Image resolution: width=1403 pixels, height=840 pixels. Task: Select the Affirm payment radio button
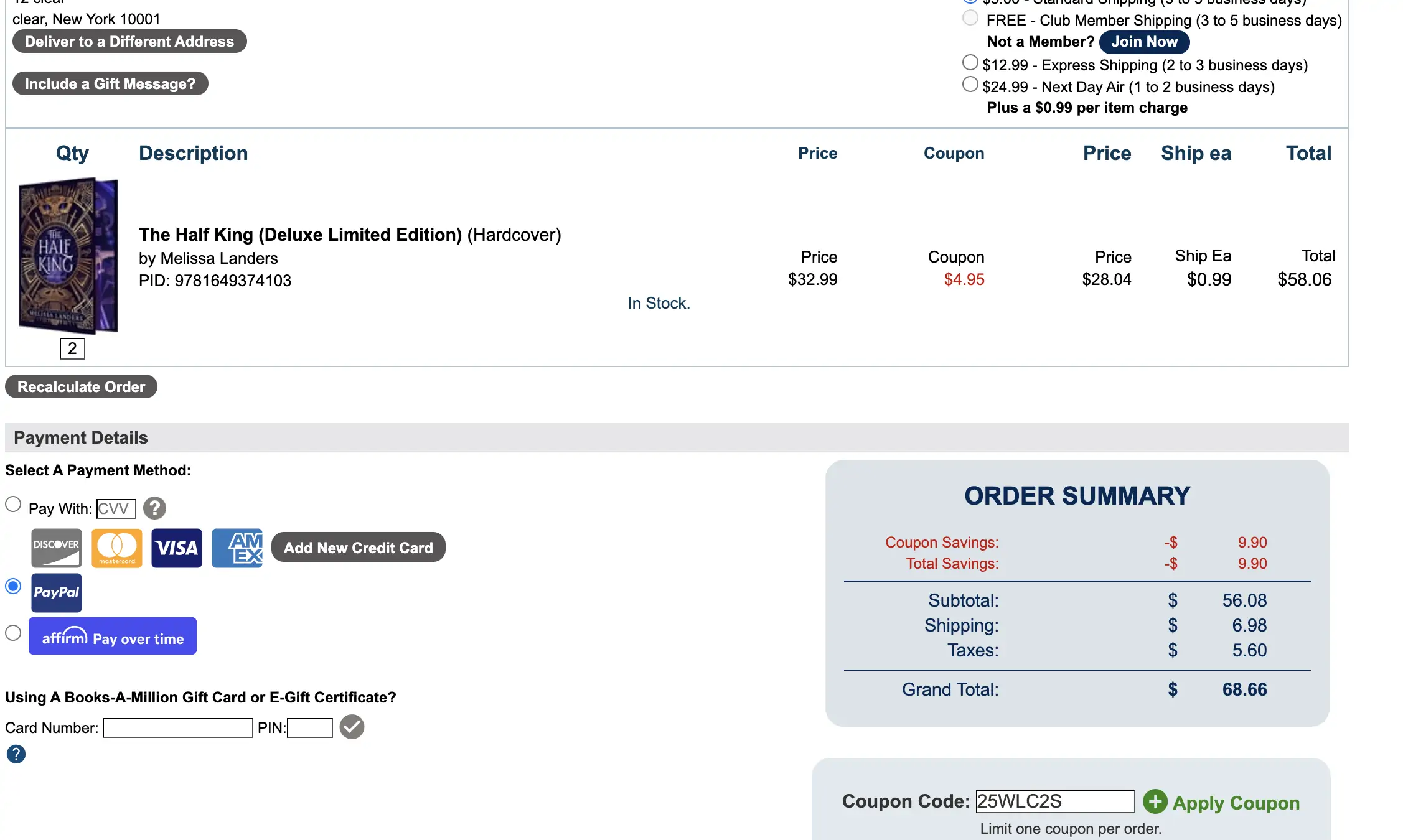tap(13, 633)
